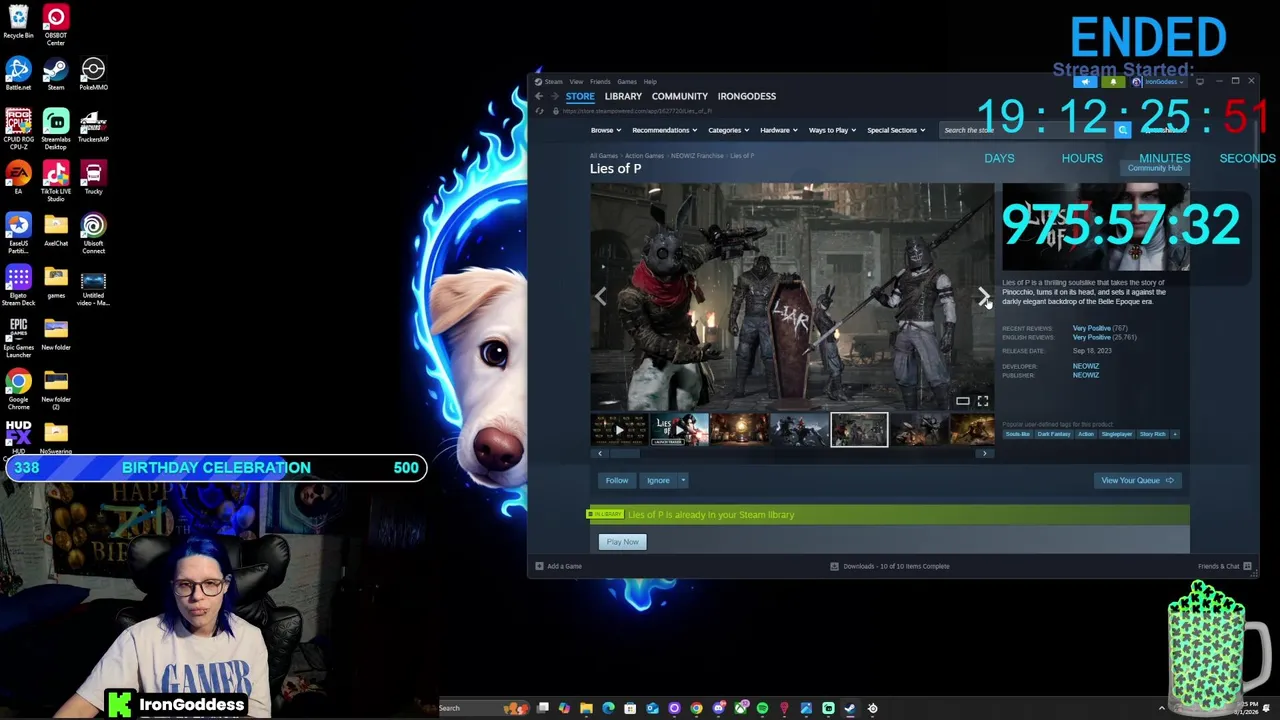Viewport: 1280px width, 720px height.
Task: Show next screenshot with right arrow
Action: [984, 296]
